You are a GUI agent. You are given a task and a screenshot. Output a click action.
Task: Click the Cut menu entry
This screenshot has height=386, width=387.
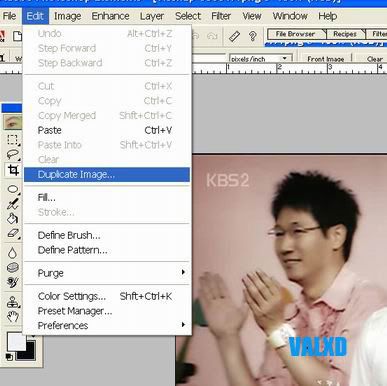107,86
